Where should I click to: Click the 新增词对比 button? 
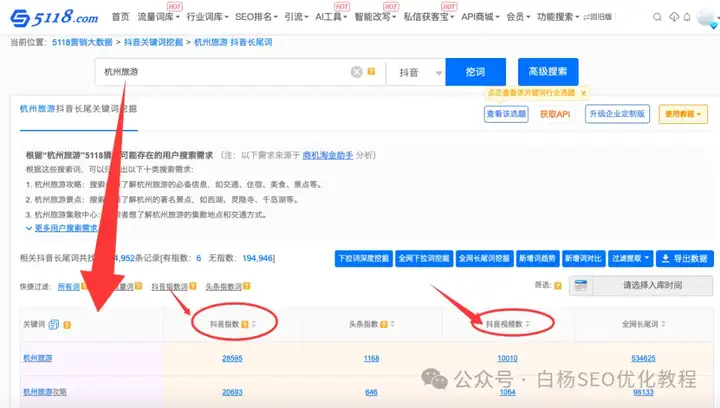583,258
